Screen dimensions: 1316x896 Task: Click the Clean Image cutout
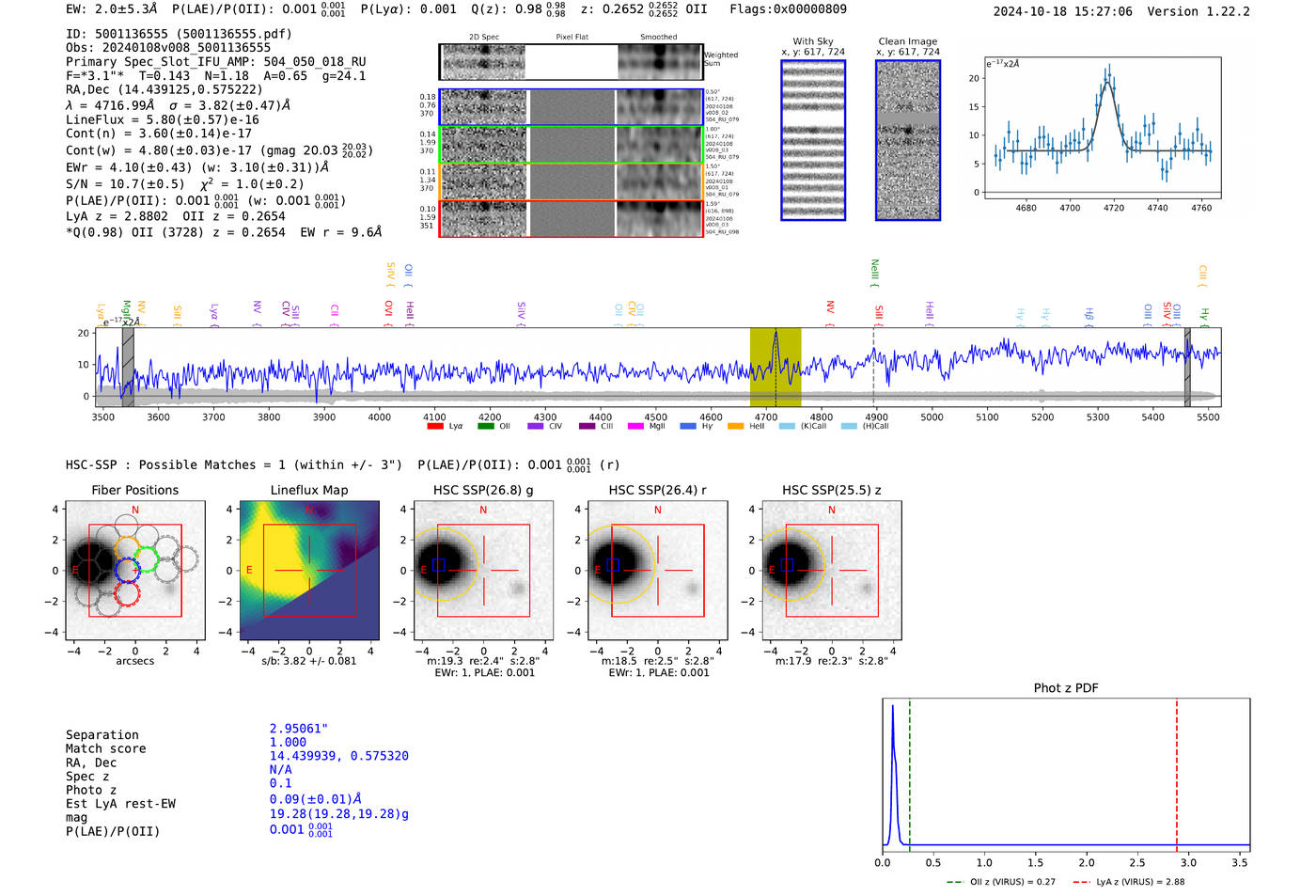(908, 140)
